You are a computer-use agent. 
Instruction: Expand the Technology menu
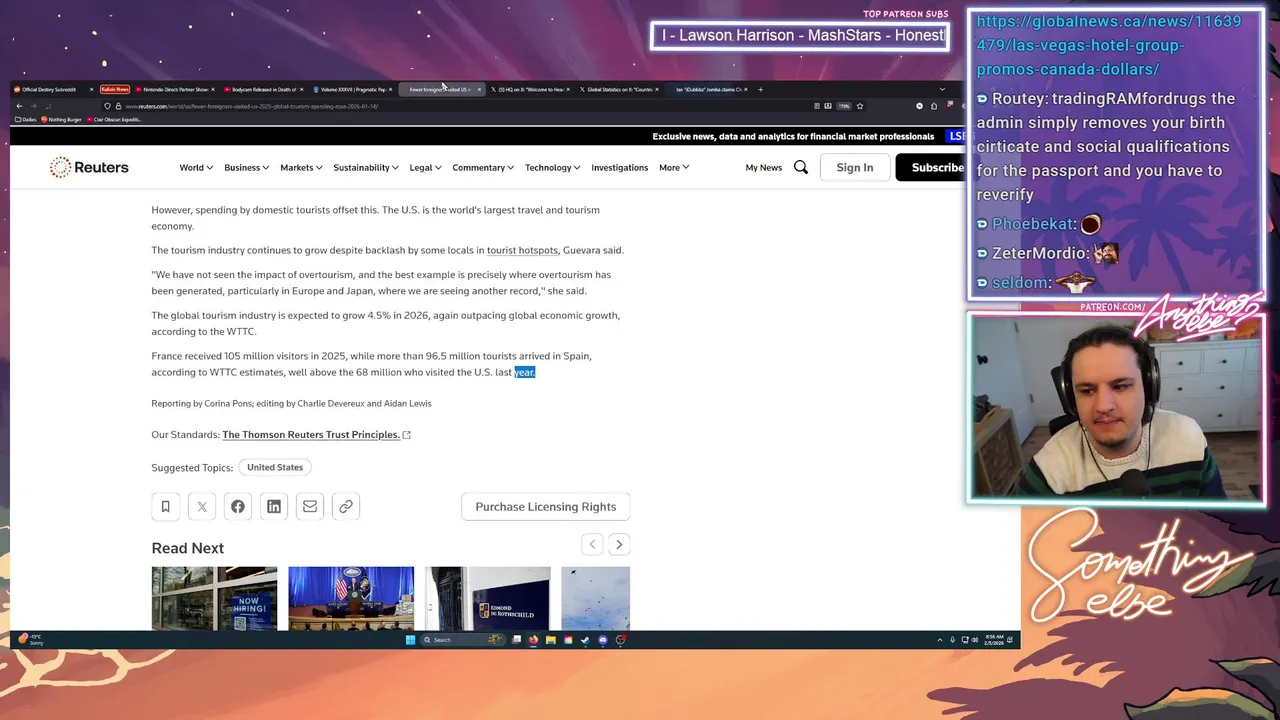pos(553,168)
